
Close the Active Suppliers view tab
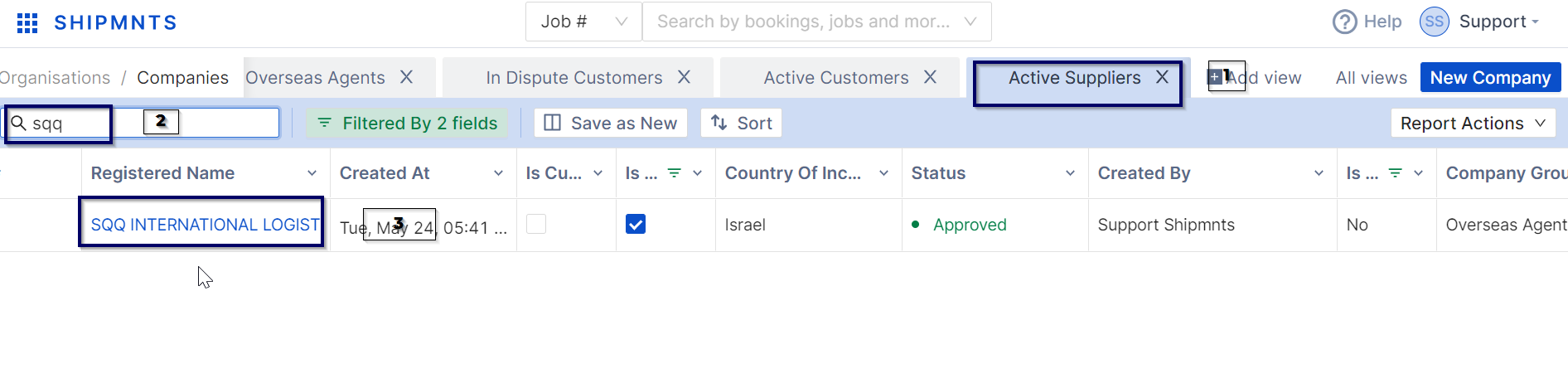pos(1162,77)
